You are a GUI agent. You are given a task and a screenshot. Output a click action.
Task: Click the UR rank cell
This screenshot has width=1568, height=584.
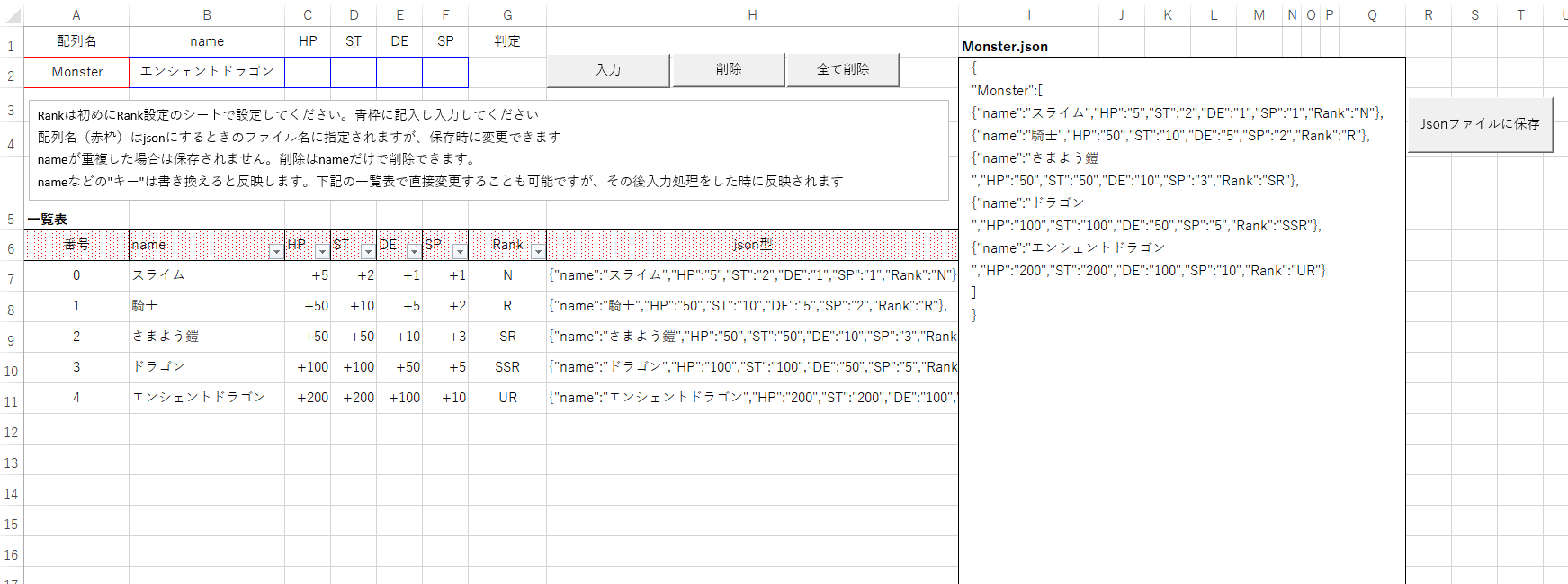tap(507, 398)
